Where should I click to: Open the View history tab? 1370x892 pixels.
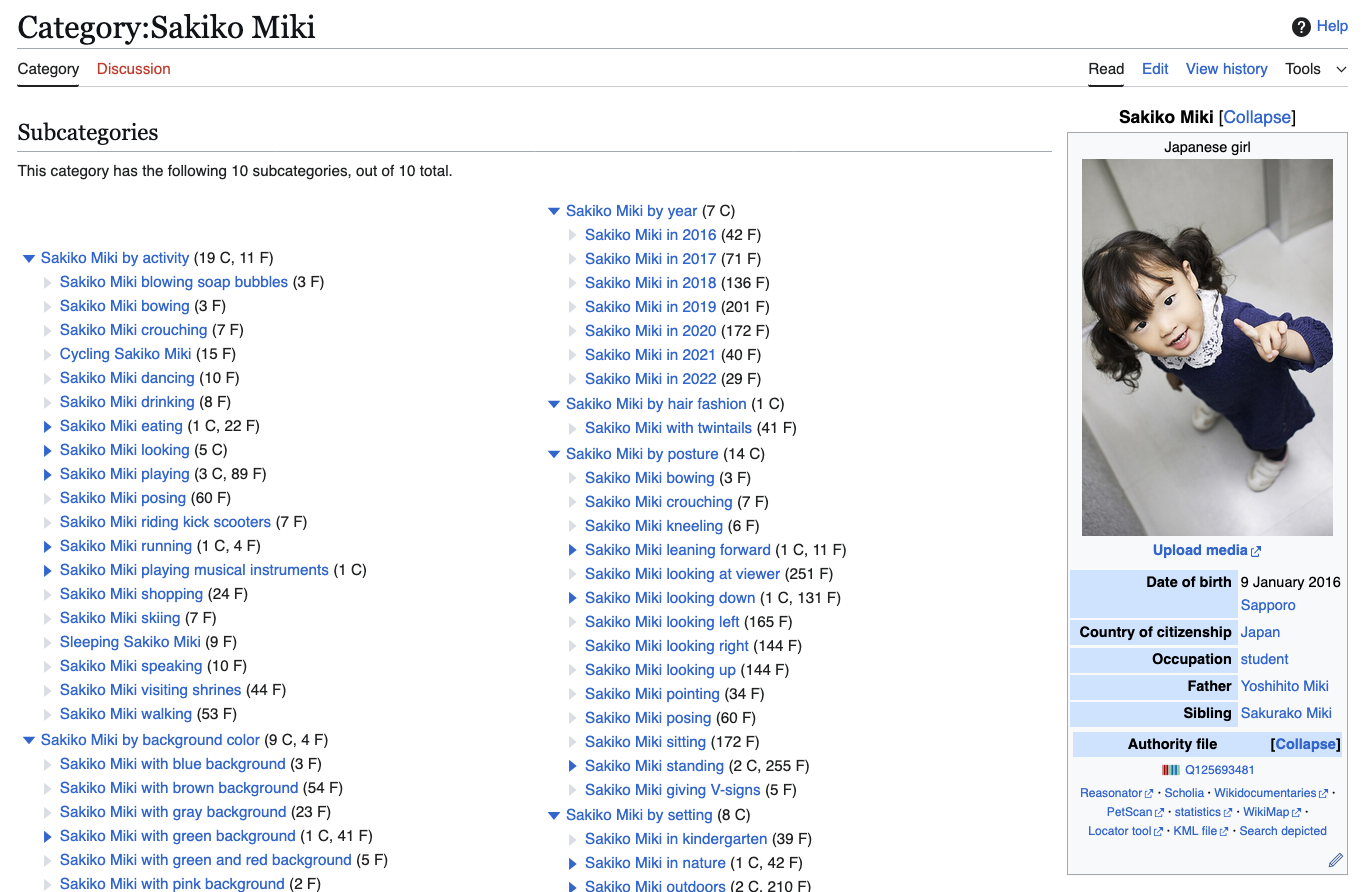coord(1227,69)
